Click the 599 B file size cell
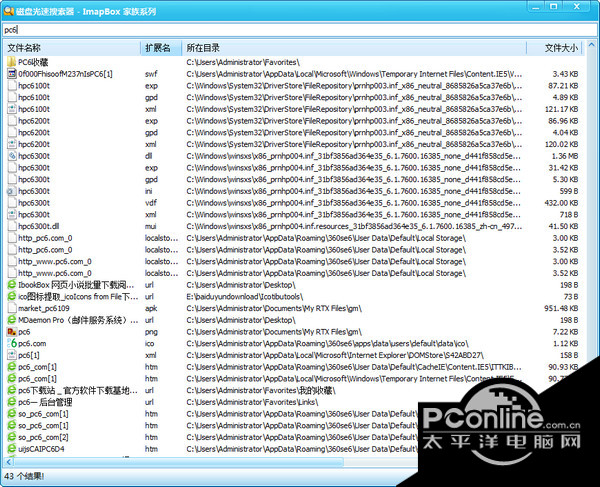The height and width of the screenshot is (487, 600). point(569,191)
